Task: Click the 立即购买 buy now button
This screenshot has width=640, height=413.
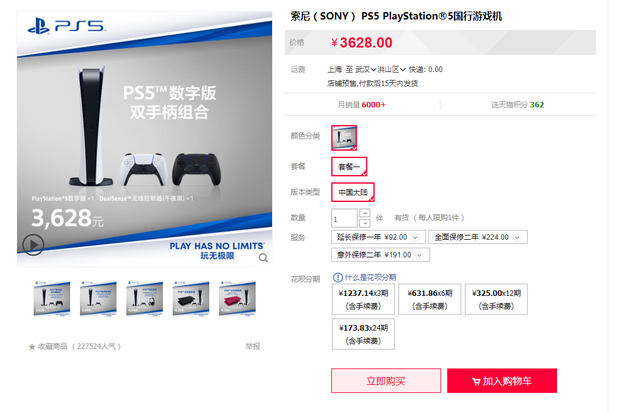Action: point(386,381)
